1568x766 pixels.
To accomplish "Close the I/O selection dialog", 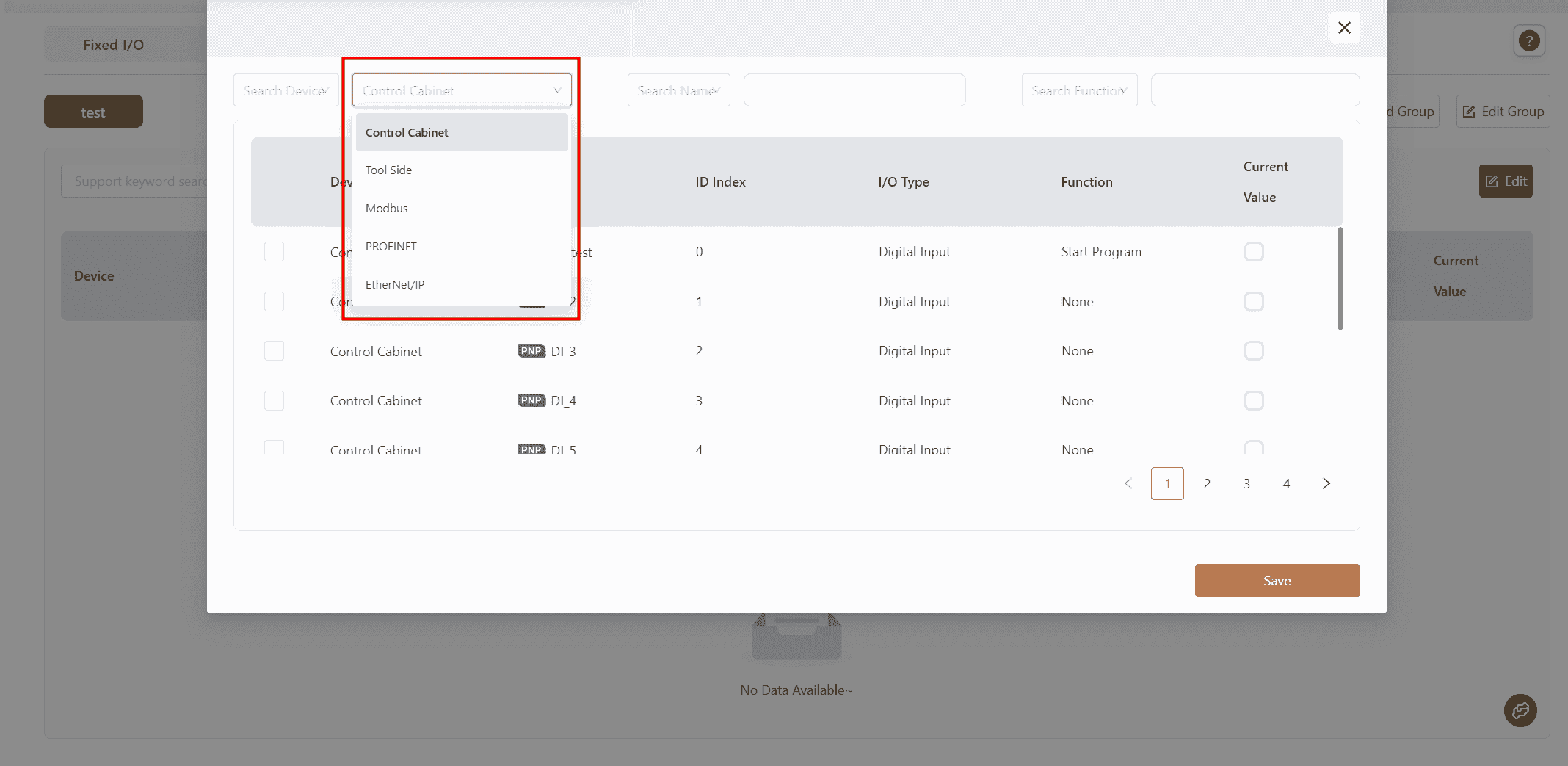I will [1344, 28].
